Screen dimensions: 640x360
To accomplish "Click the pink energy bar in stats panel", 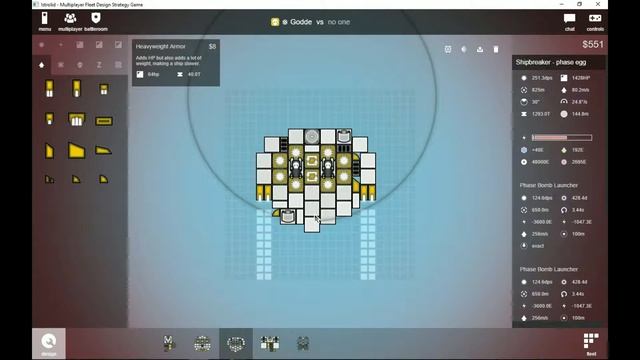I will coord(562,138).
